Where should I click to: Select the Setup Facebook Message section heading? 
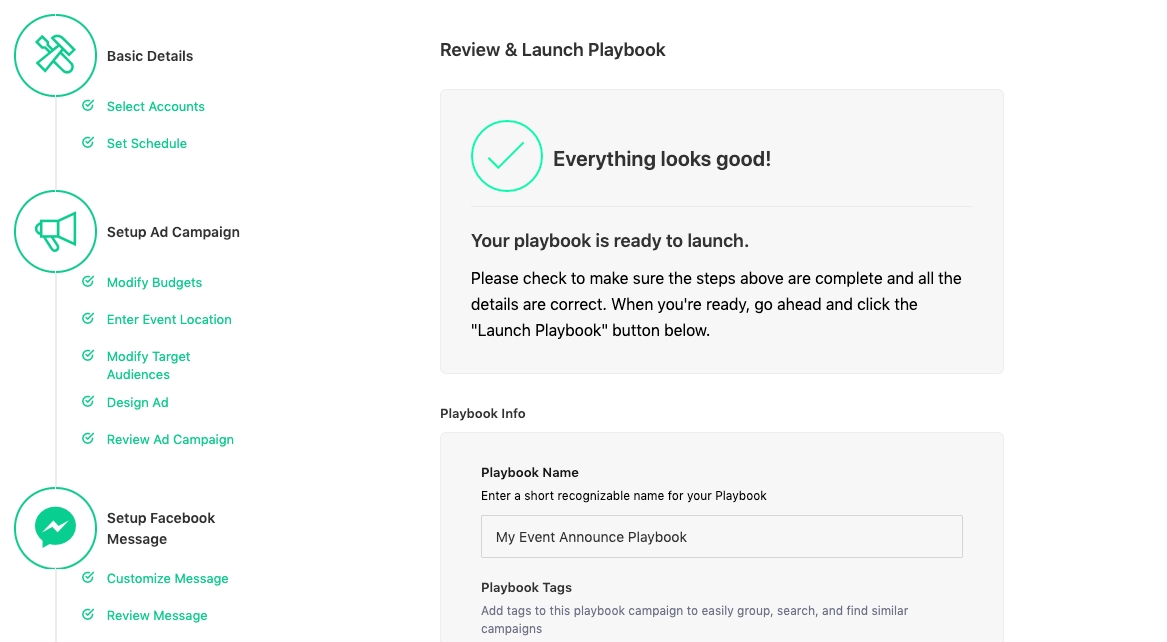[x=161, y=528]
